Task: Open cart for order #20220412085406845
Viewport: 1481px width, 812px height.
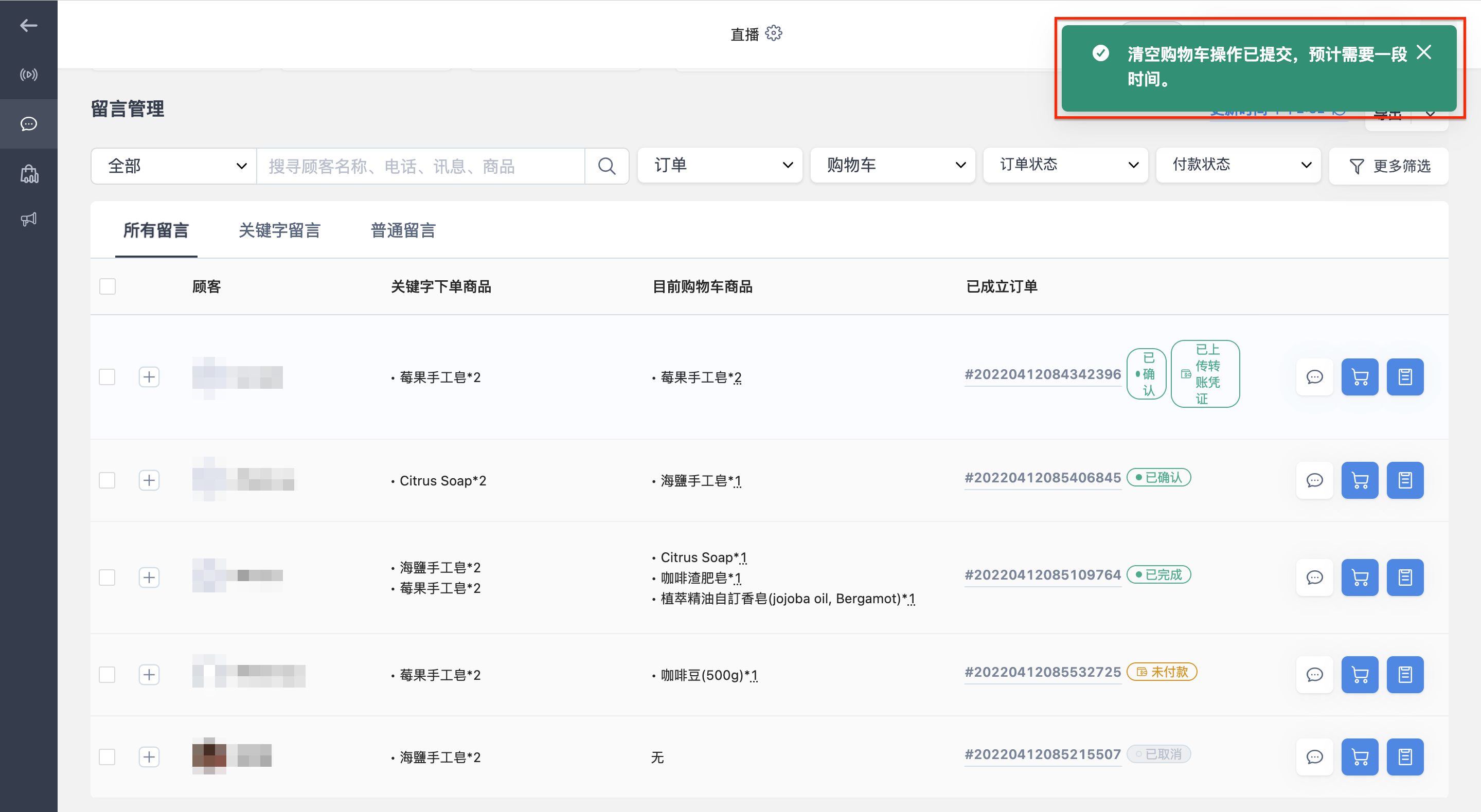Action: pyautogui.click(x=1360, y=480)
